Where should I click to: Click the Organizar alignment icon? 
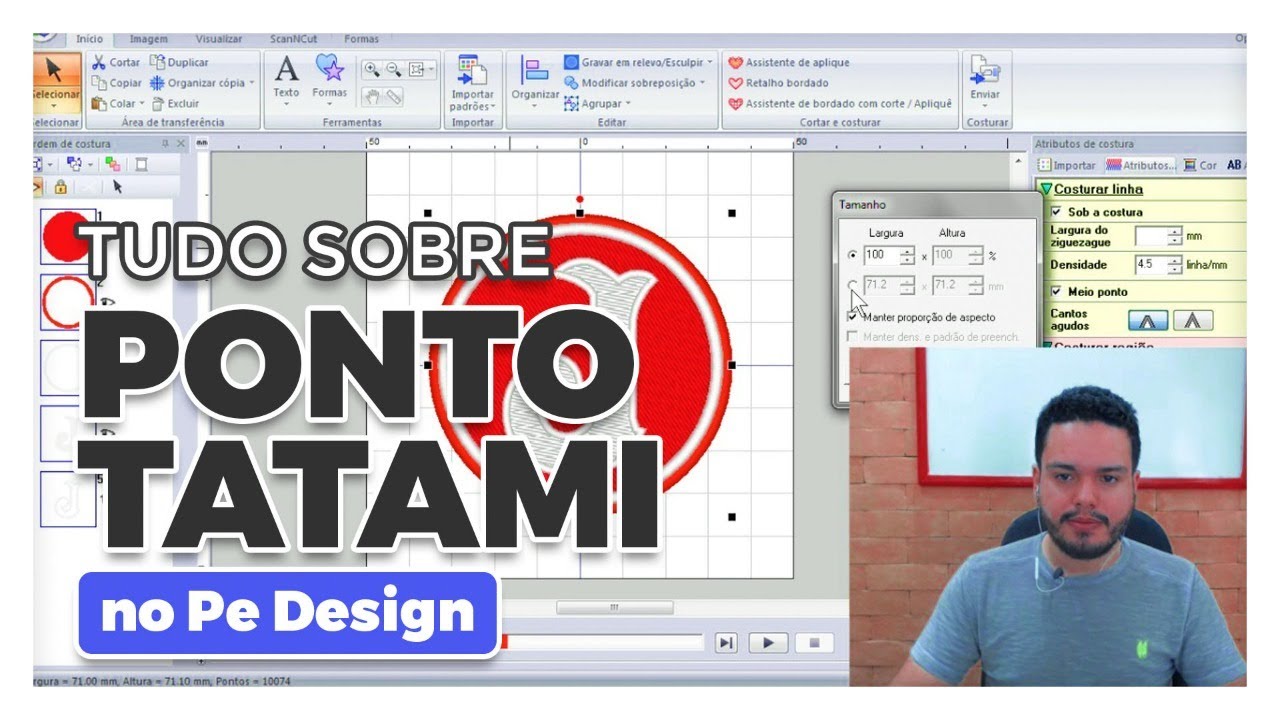[x=535, y=70]
